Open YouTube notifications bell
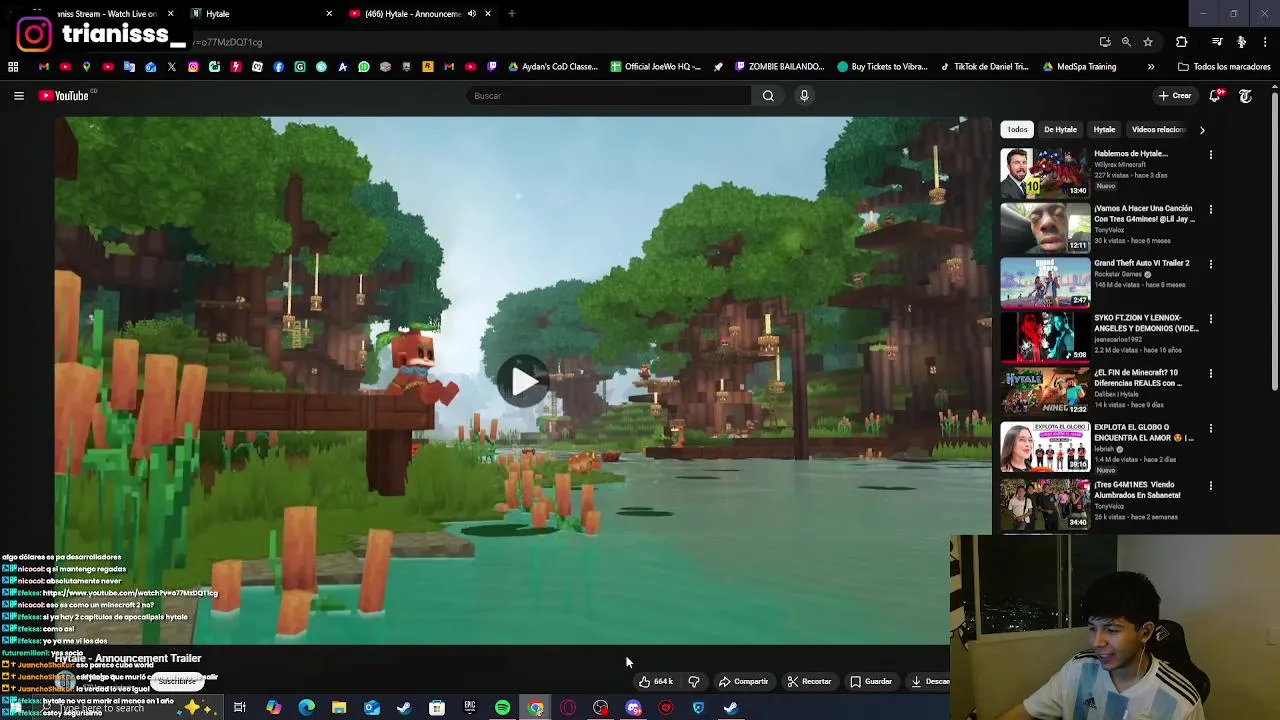 [1215, 96]
